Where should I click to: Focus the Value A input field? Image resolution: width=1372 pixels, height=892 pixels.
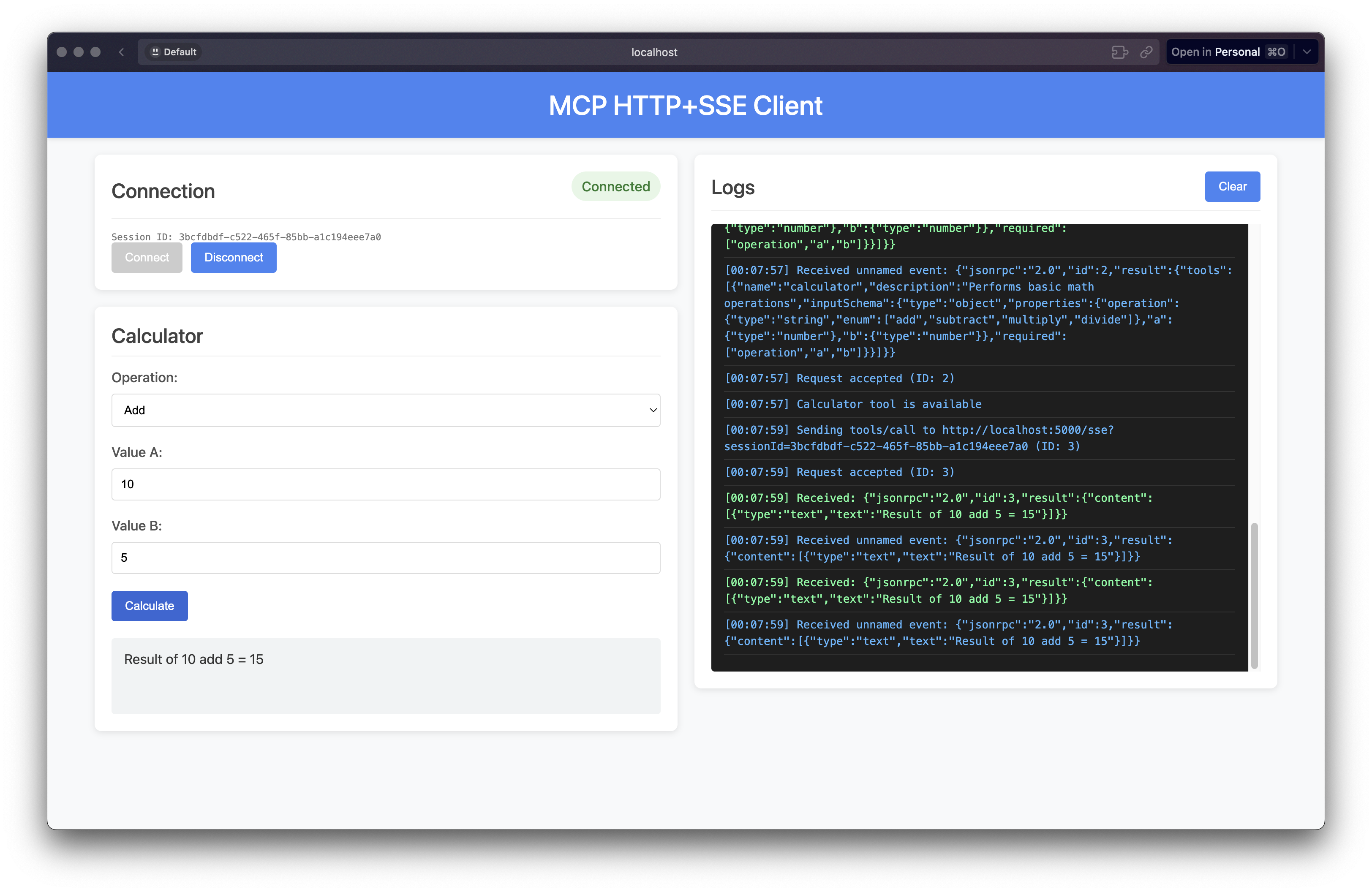click(x=385, y=484)
